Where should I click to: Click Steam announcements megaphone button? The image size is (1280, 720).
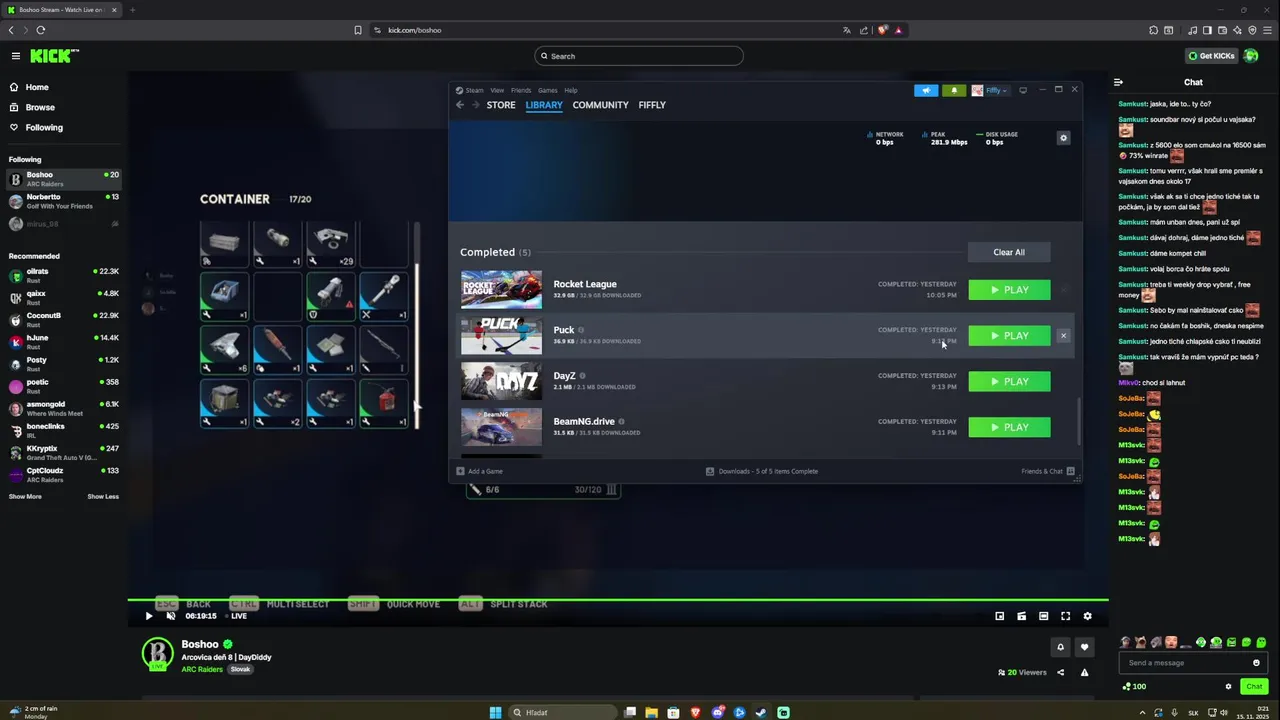point(926,90)
